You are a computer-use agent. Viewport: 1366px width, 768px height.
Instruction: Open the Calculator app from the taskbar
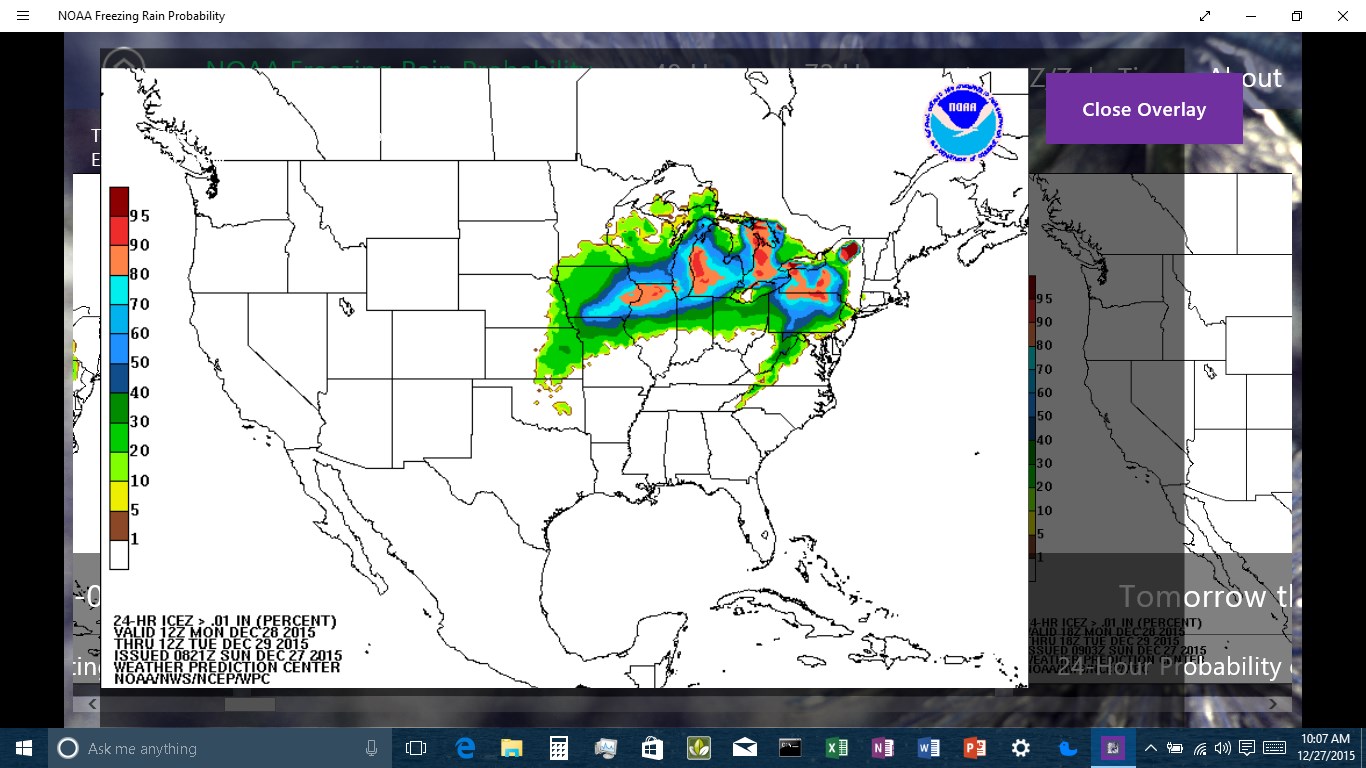click(558, 748)
